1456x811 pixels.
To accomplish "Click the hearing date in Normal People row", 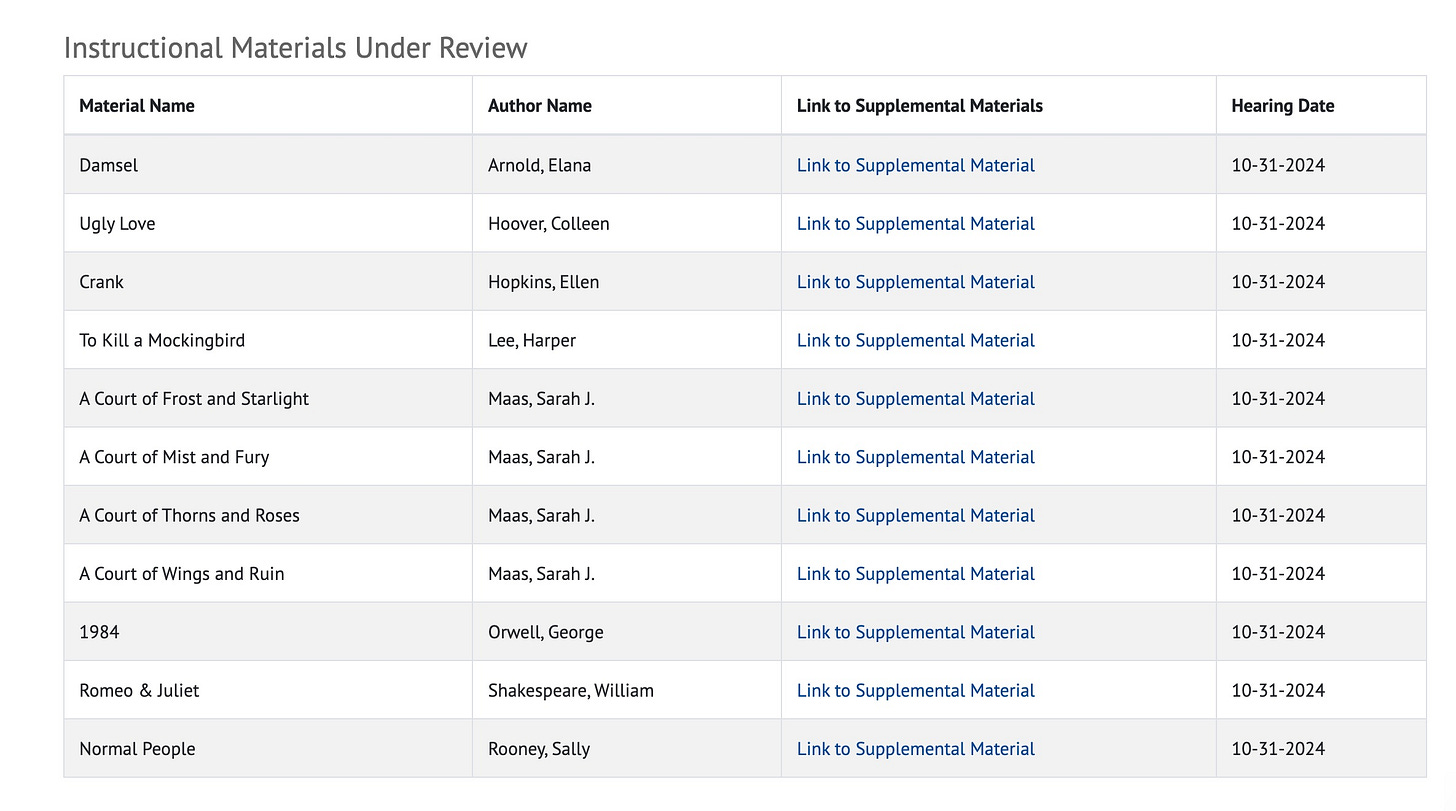I will [x=1278, y=749].
